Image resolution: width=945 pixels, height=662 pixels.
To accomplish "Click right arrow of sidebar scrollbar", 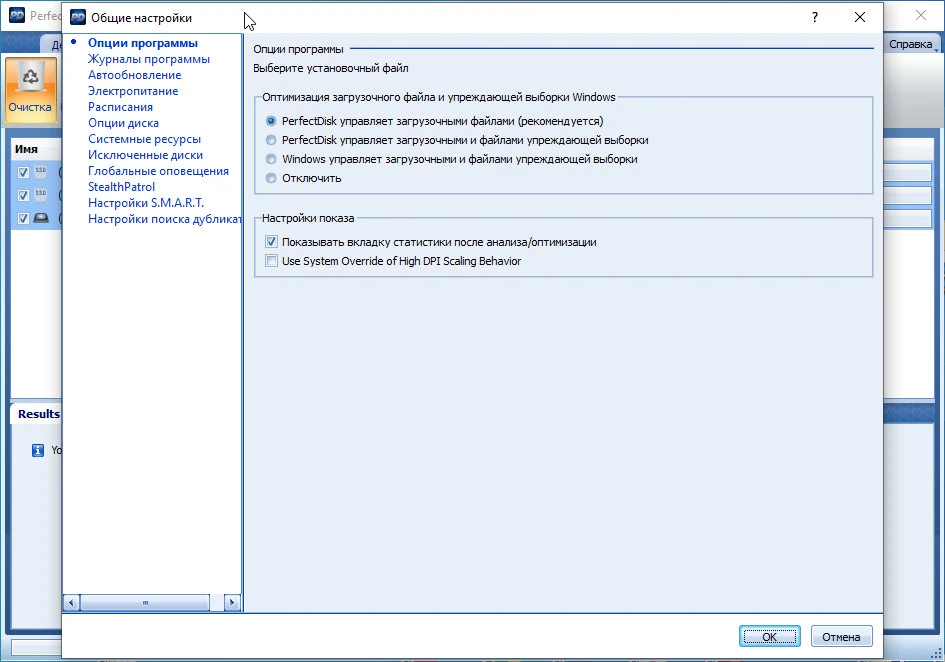I will coord(232,602).
